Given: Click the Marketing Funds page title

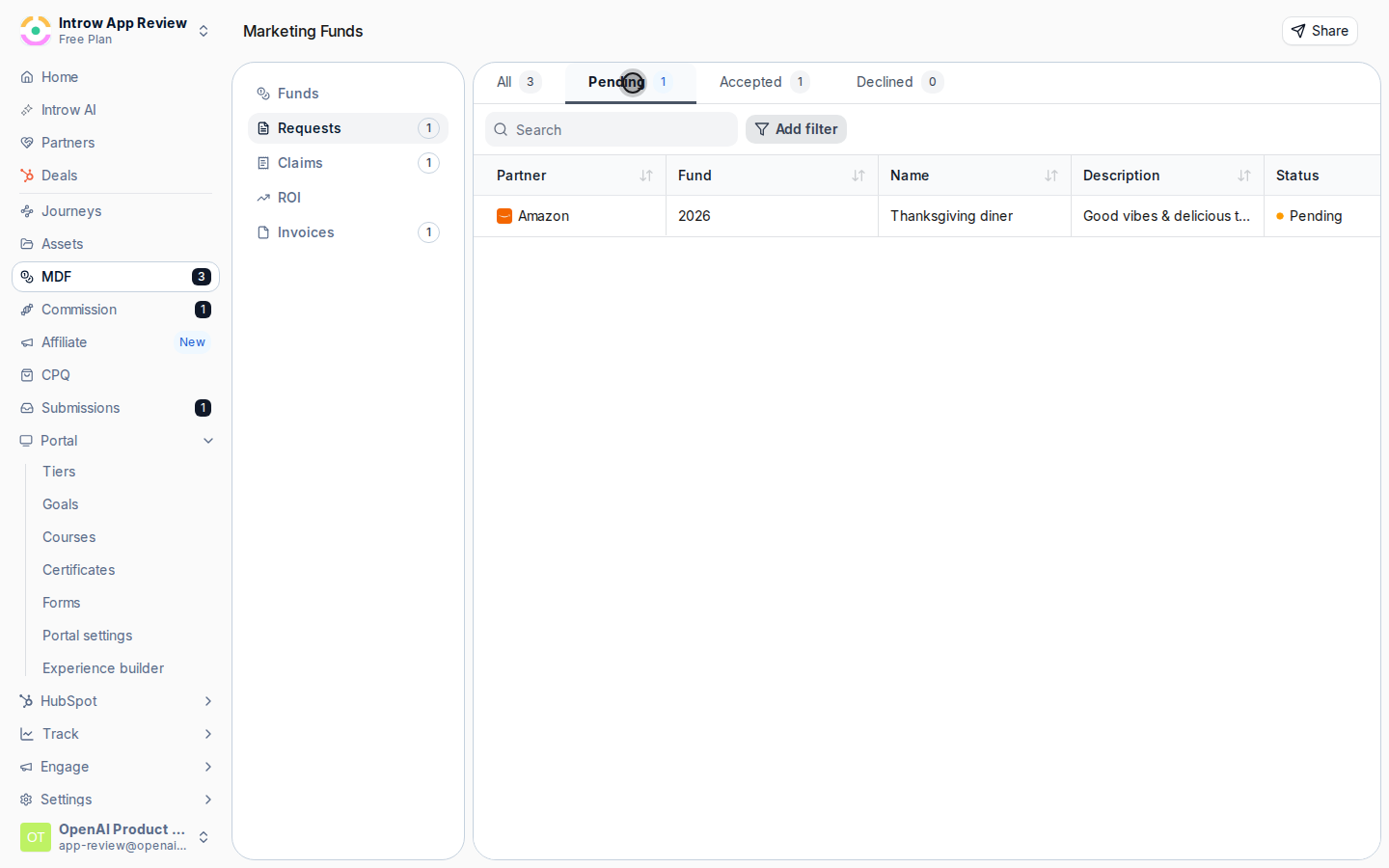Looking at the screenshot, I should pyautogui.click(x=303, y=31).
